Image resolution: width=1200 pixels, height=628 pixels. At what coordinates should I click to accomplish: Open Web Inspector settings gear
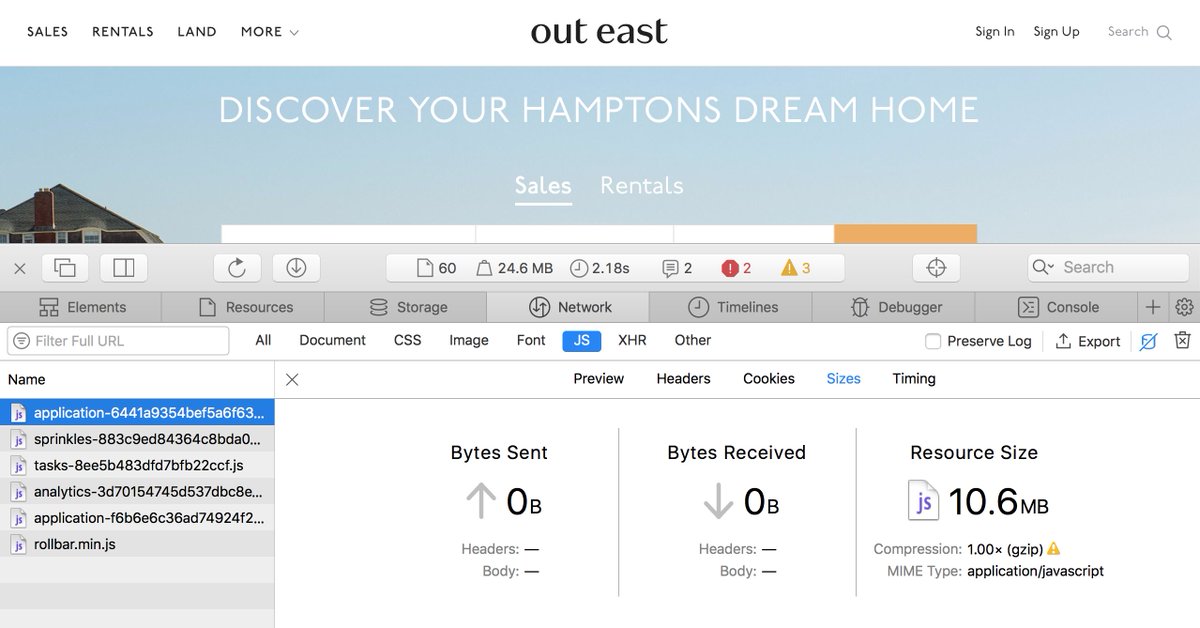pos(1184,307)
